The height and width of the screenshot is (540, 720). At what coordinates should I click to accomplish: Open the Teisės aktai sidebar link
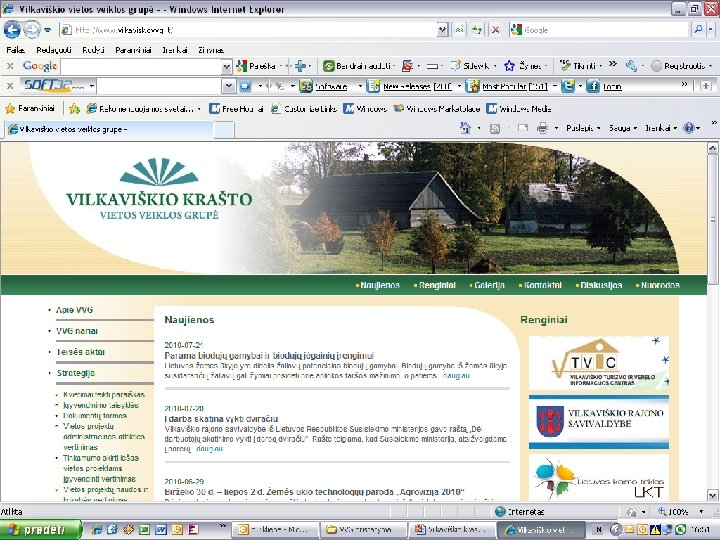pyautogui.click(x=81, y=352)
